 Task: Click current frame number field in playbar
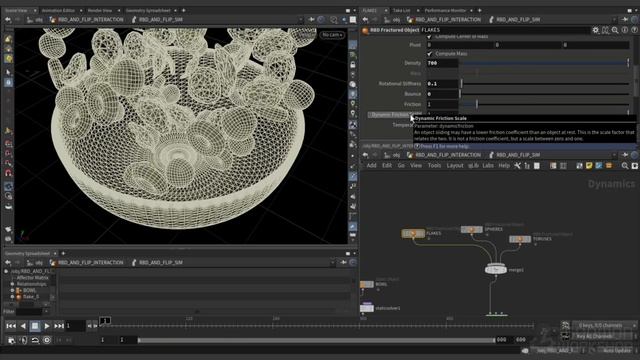[76, 326]
